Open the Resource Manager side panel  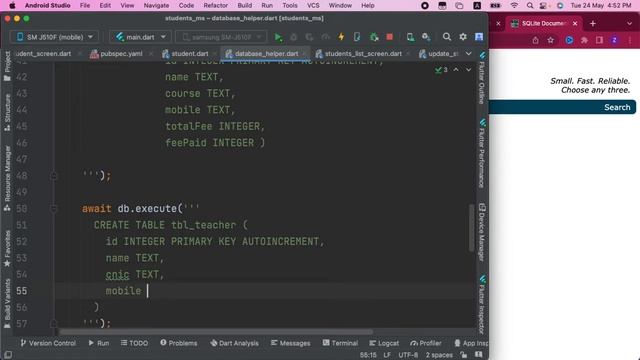point(7,178)
